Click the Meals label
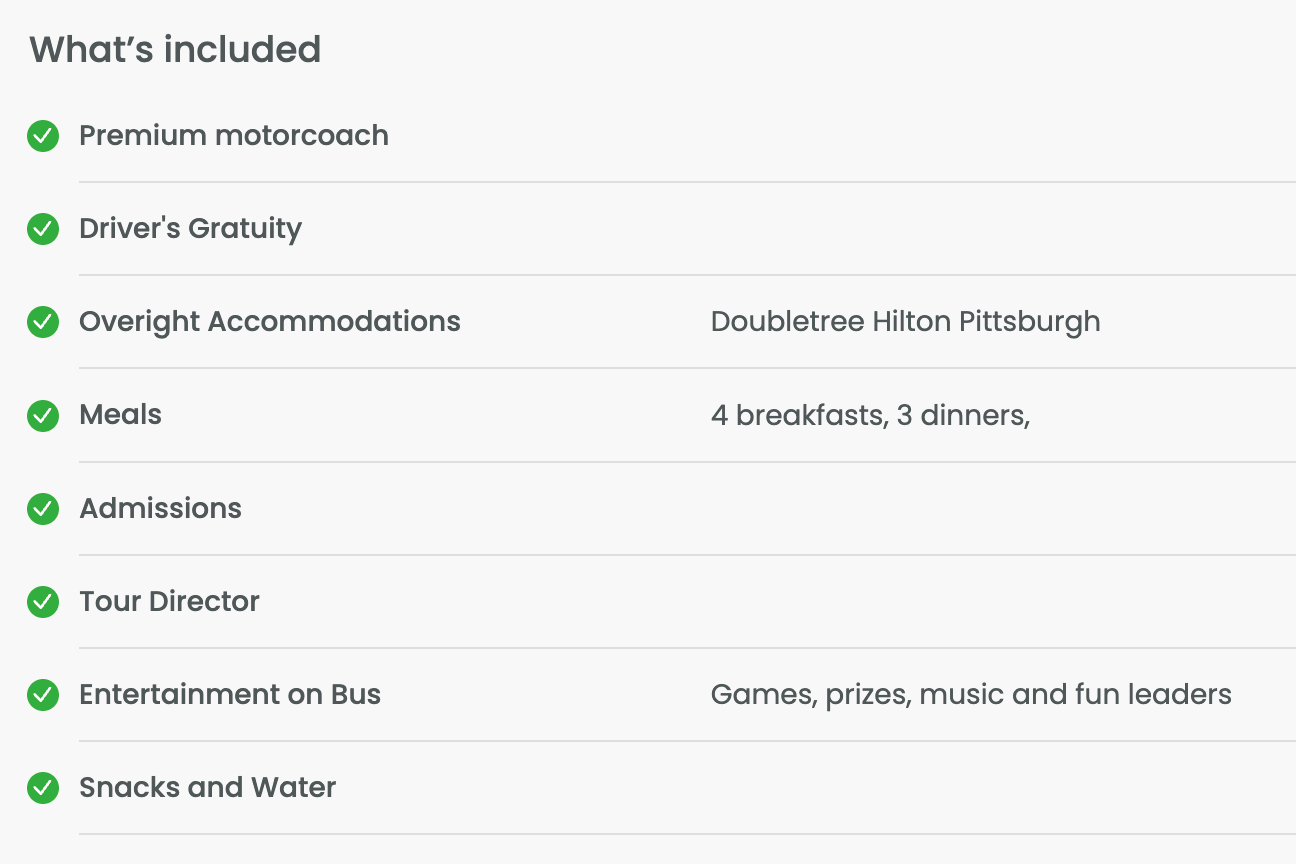Screen dimensions: 1296x864 point(120,414)
